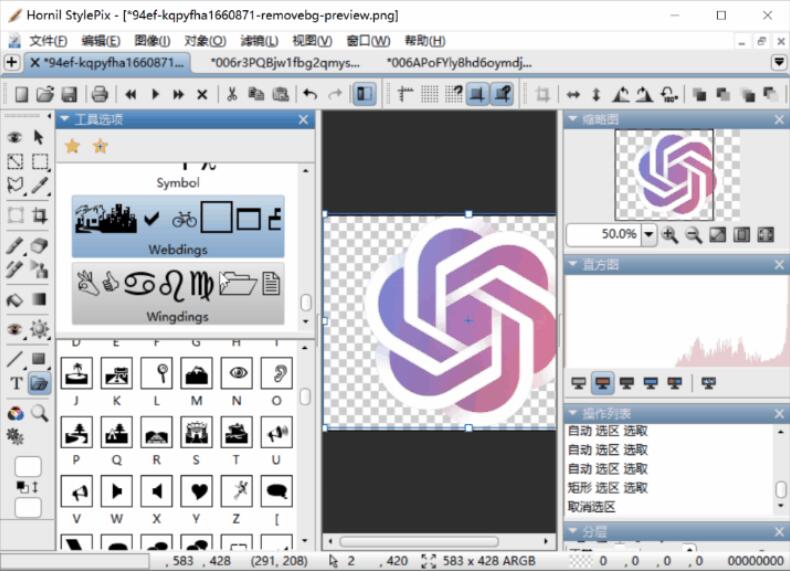Click the background color swatch
This screenshot has width=790, height=571.
(x=28, y=507)
